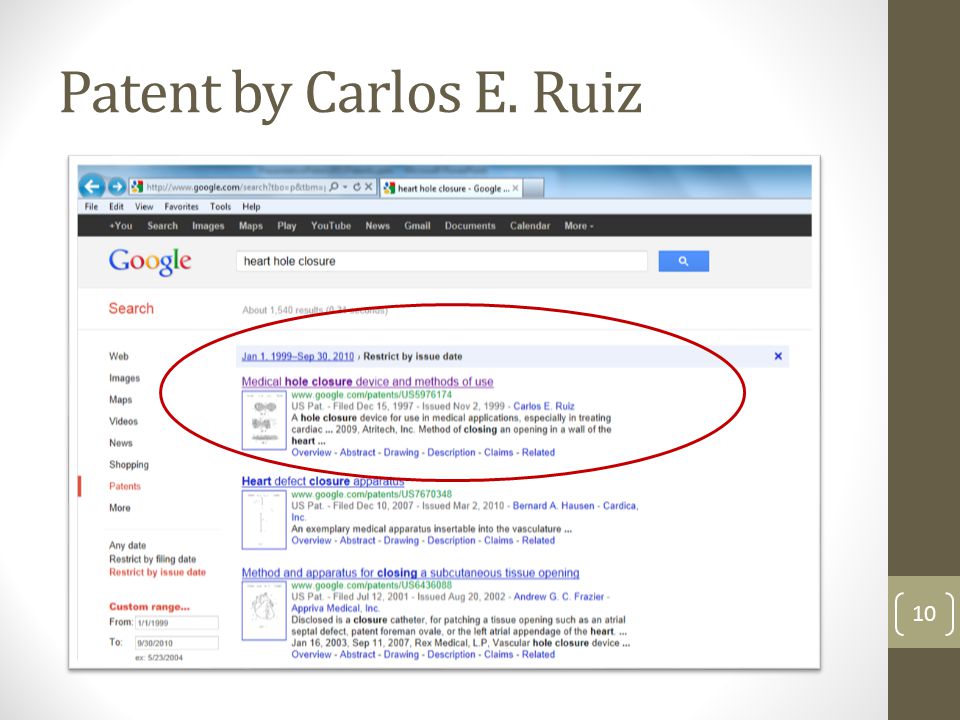Click the address bar search magnifier icon
The image size is (960, 720).
pyautogui.click(x=334, y=187)
